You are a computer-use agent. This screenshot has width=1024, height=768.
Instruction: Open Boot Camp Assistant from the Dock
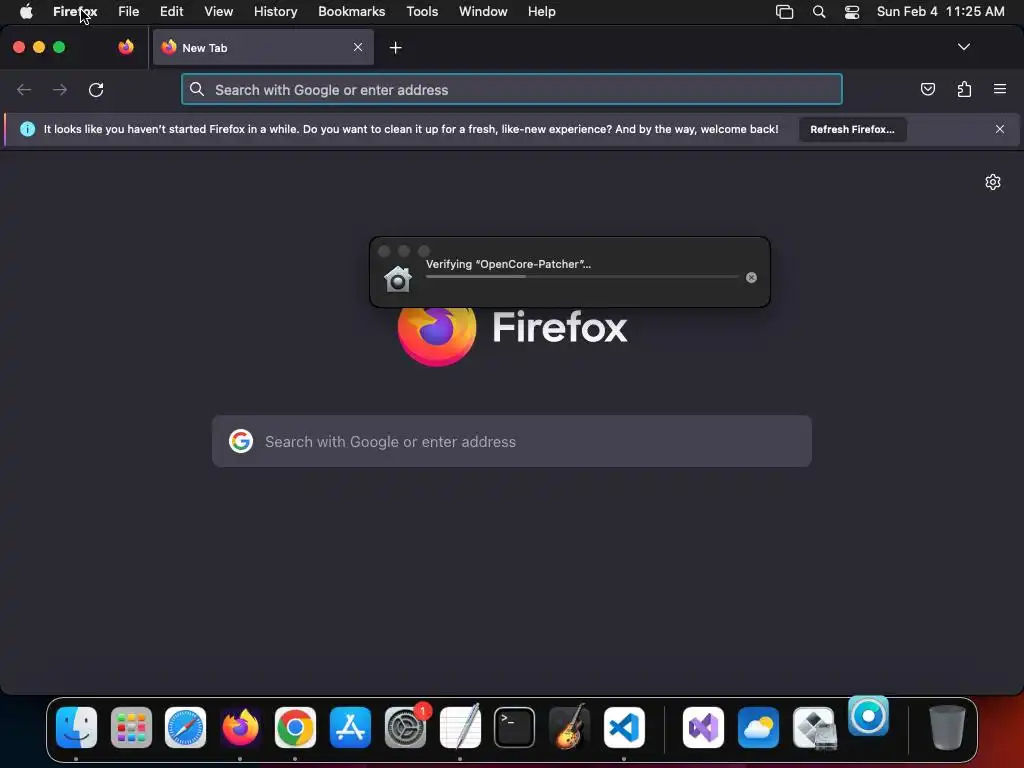pos(814,728)
